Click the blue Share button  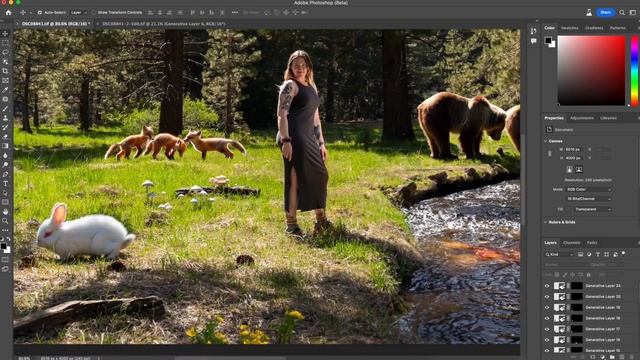pyautogui.click(x=605, y=13)
